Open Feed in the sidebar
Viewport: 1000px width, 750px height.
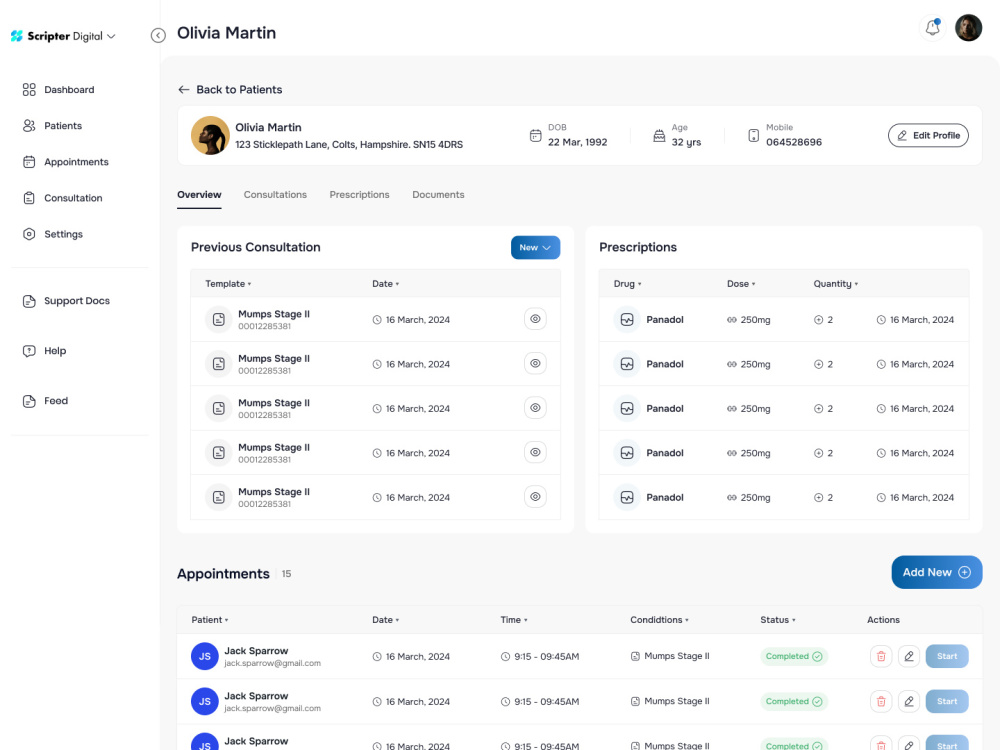coord(45,401)
